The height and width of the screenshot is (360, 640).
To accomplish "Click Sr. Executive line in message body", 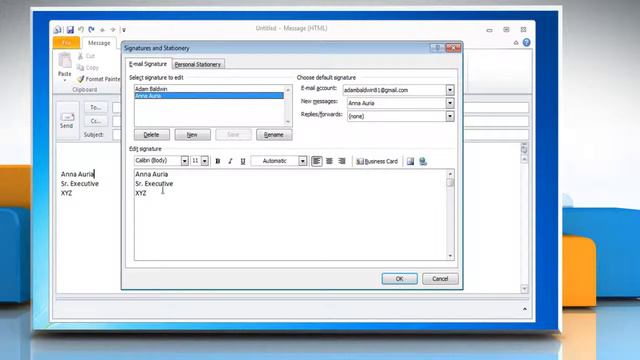I will click(x=80, y=184).
